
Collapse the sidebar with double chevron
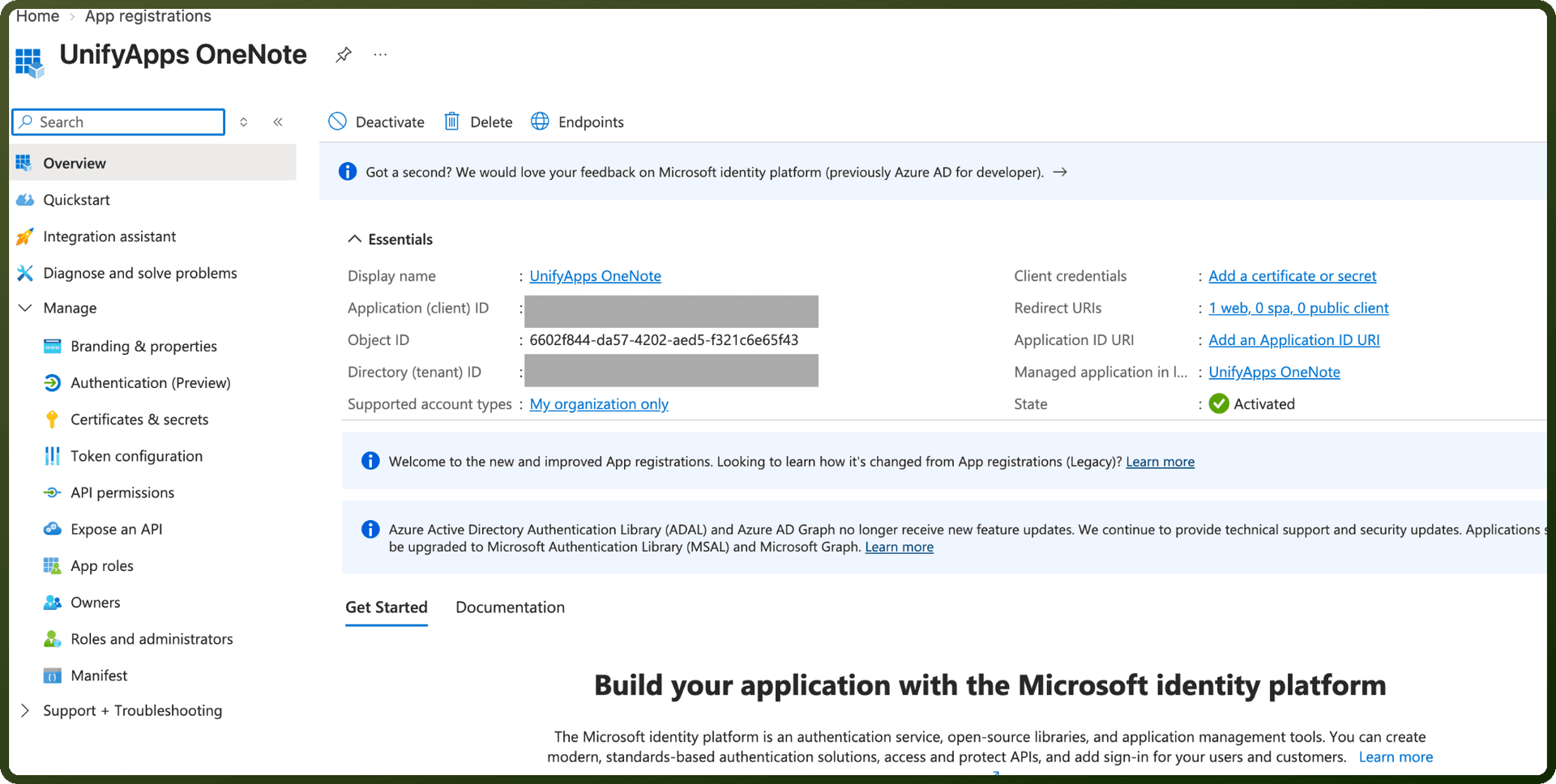pyautogui.click(x=278, y=122)
